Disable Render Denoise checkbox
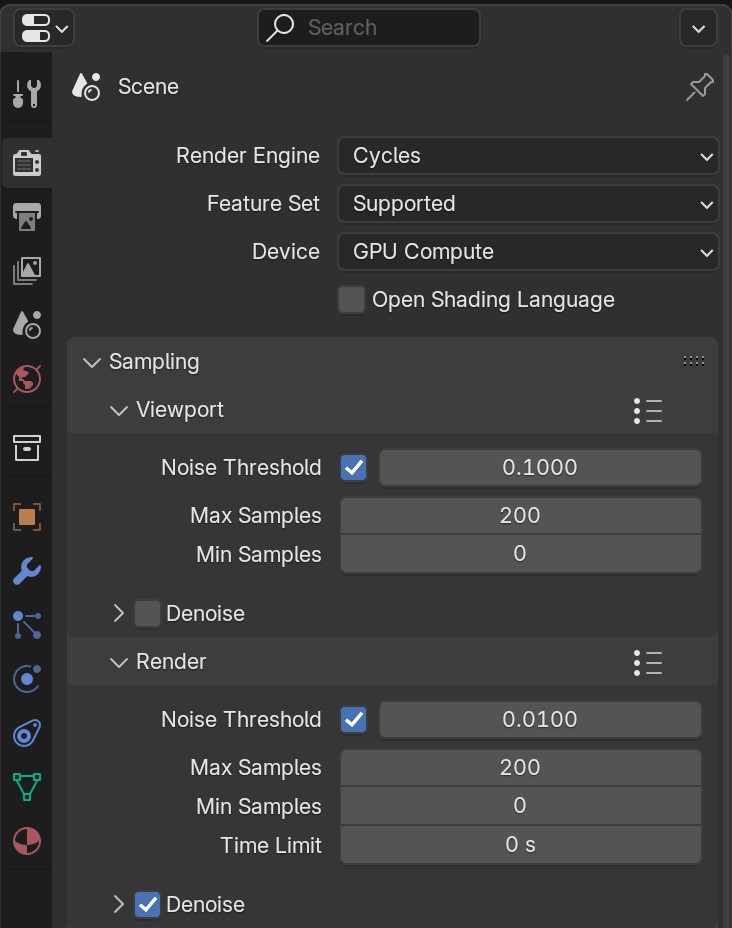 pyautogui.click(x=147, y=904)
